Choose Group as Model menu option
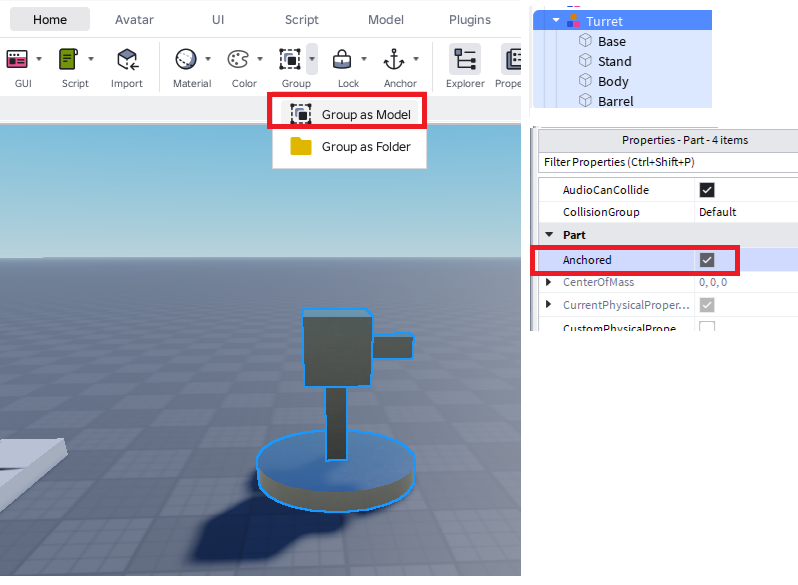This screenshot has height=585, width=798. [x=365, y=115]
